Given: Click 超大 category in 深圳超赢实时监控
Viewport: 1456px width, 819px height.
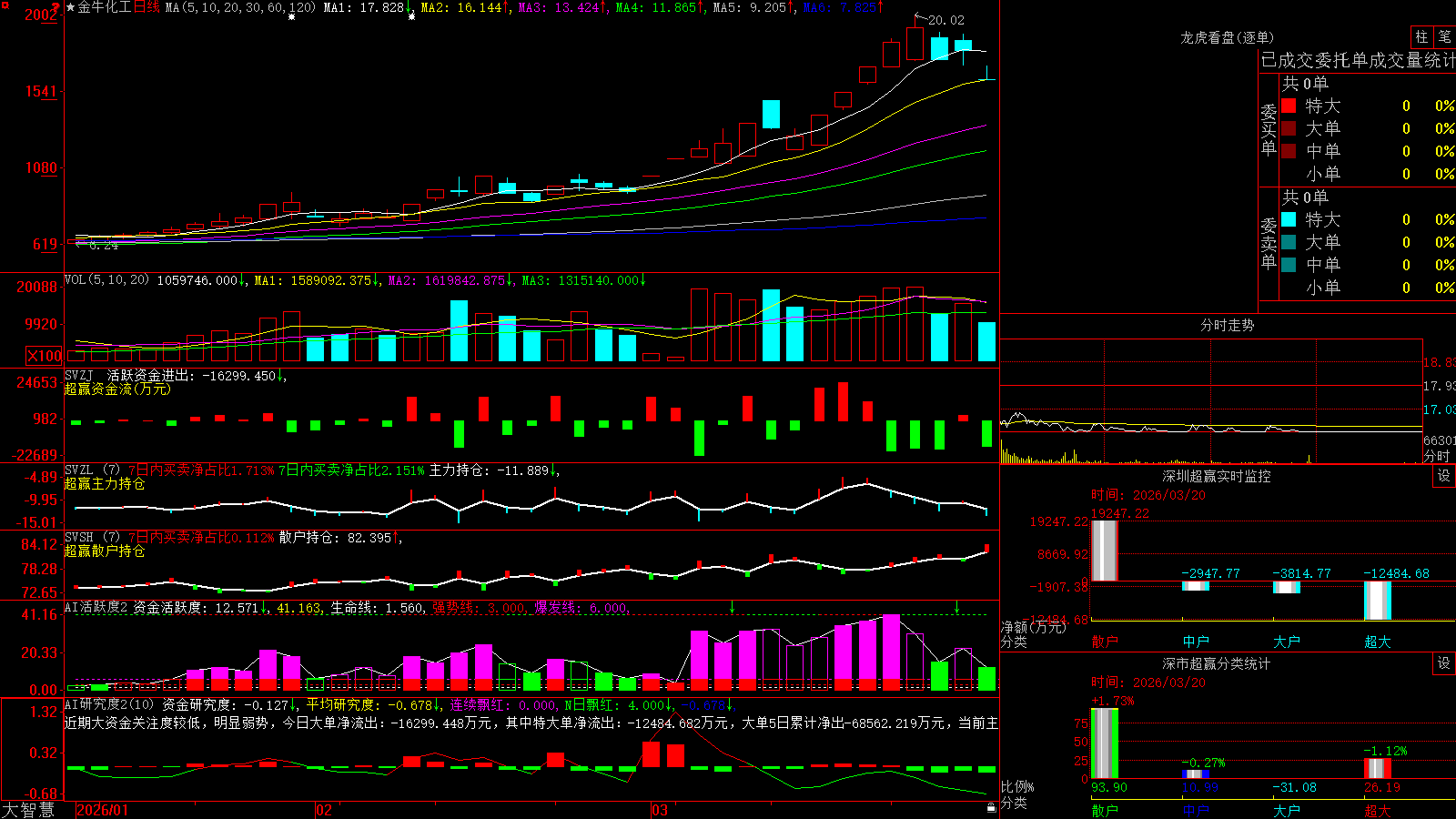Looking at the screenshot, I should click(x=1378, y=642).
